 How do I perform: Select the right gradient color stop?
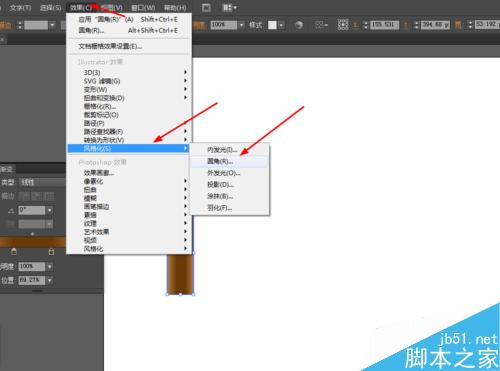pos(51,252)
